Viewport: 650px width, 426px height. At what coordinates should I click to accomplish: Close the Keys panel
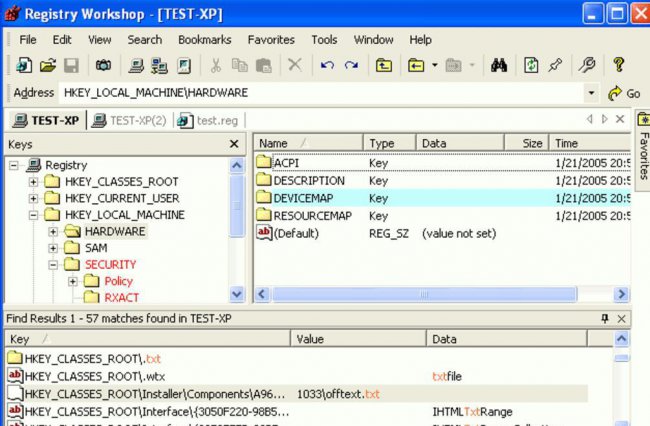[234, 144]
